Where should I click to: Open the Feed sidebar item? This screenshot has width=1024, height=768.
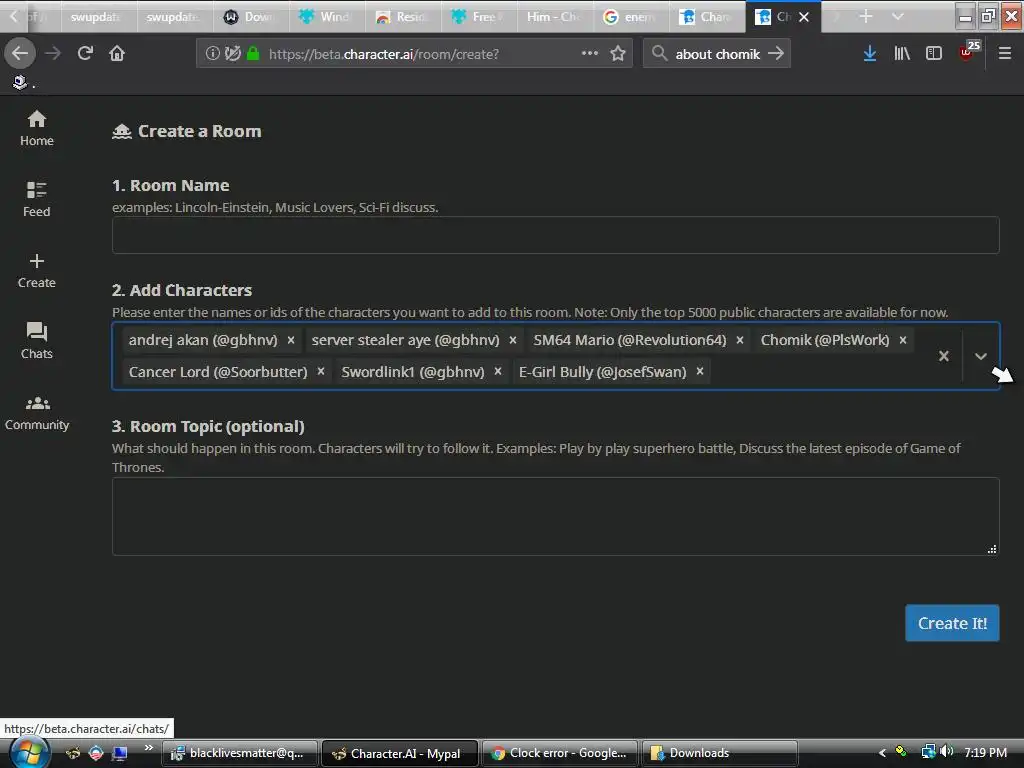point(37,199)
